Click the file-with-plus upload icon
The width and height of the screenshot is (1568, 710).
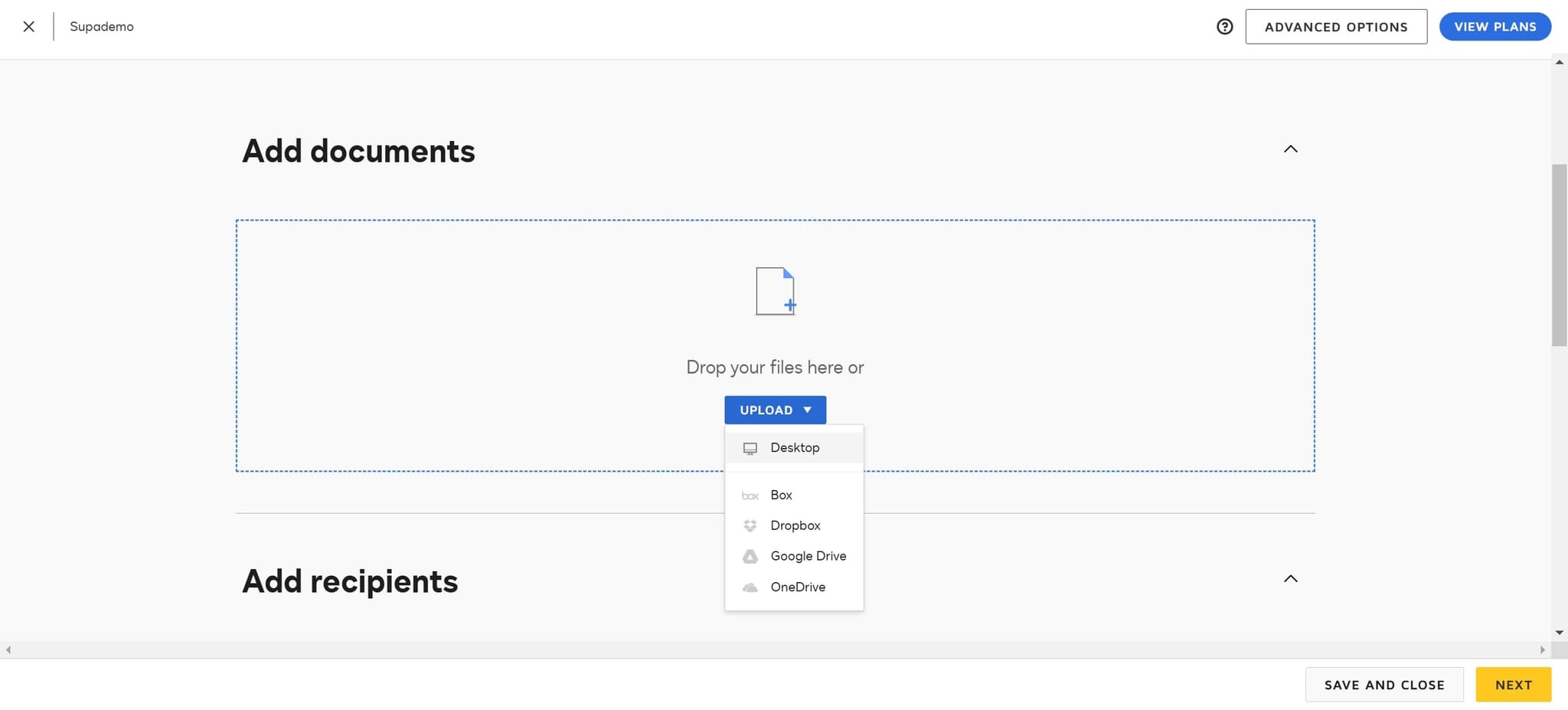coord(773,291)
